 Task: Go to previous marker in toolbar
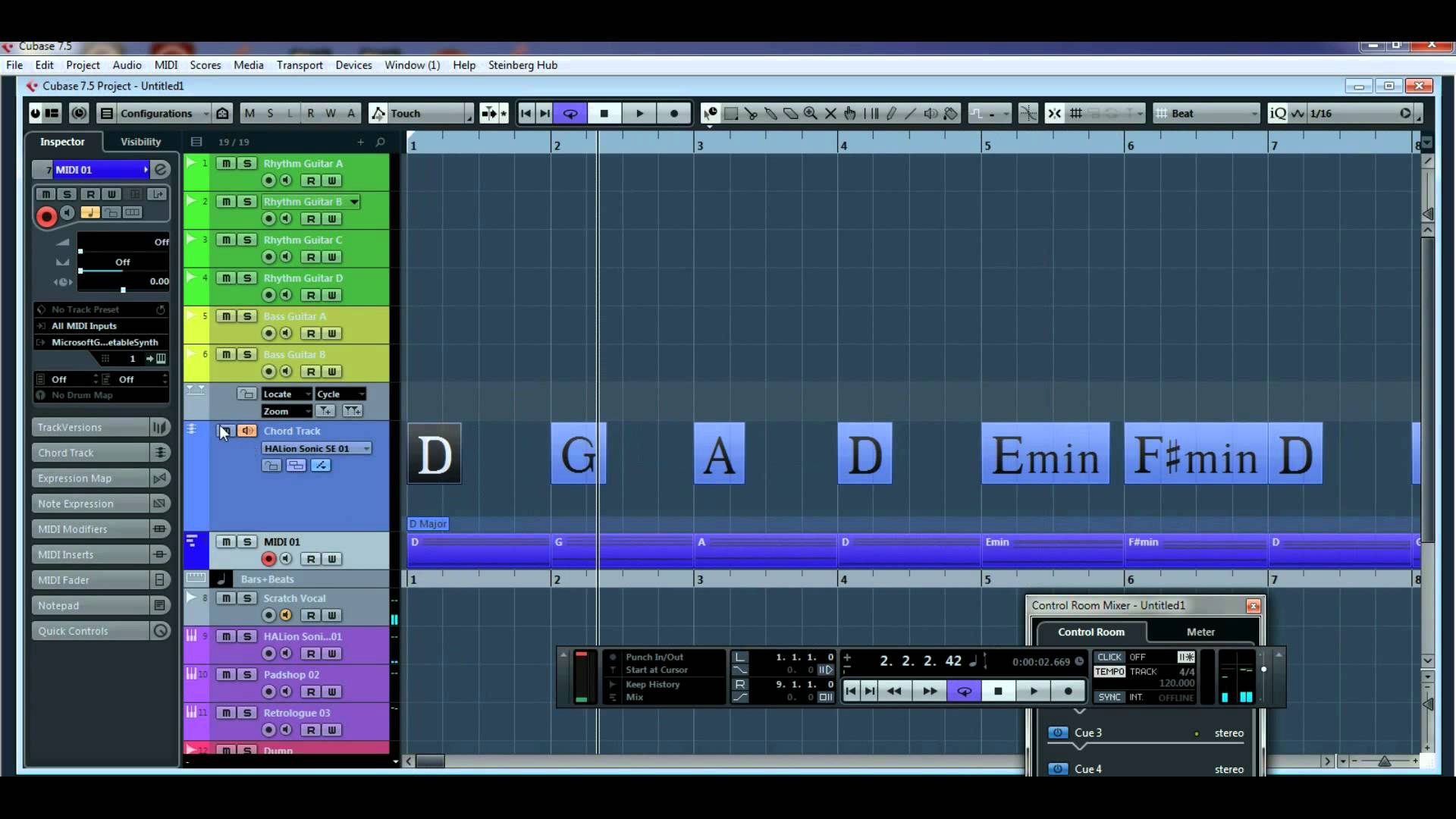click(526, 114)
